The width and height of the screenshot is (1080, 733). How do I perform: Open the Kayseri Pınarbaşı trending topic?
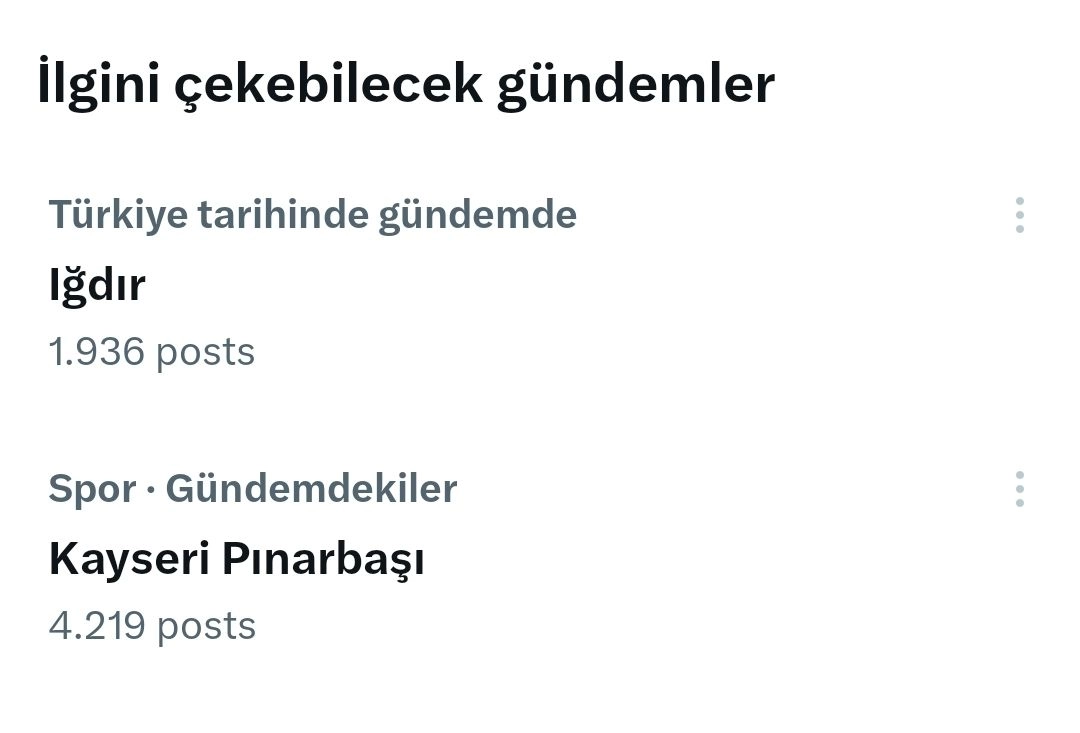click(x=236, y=559)
